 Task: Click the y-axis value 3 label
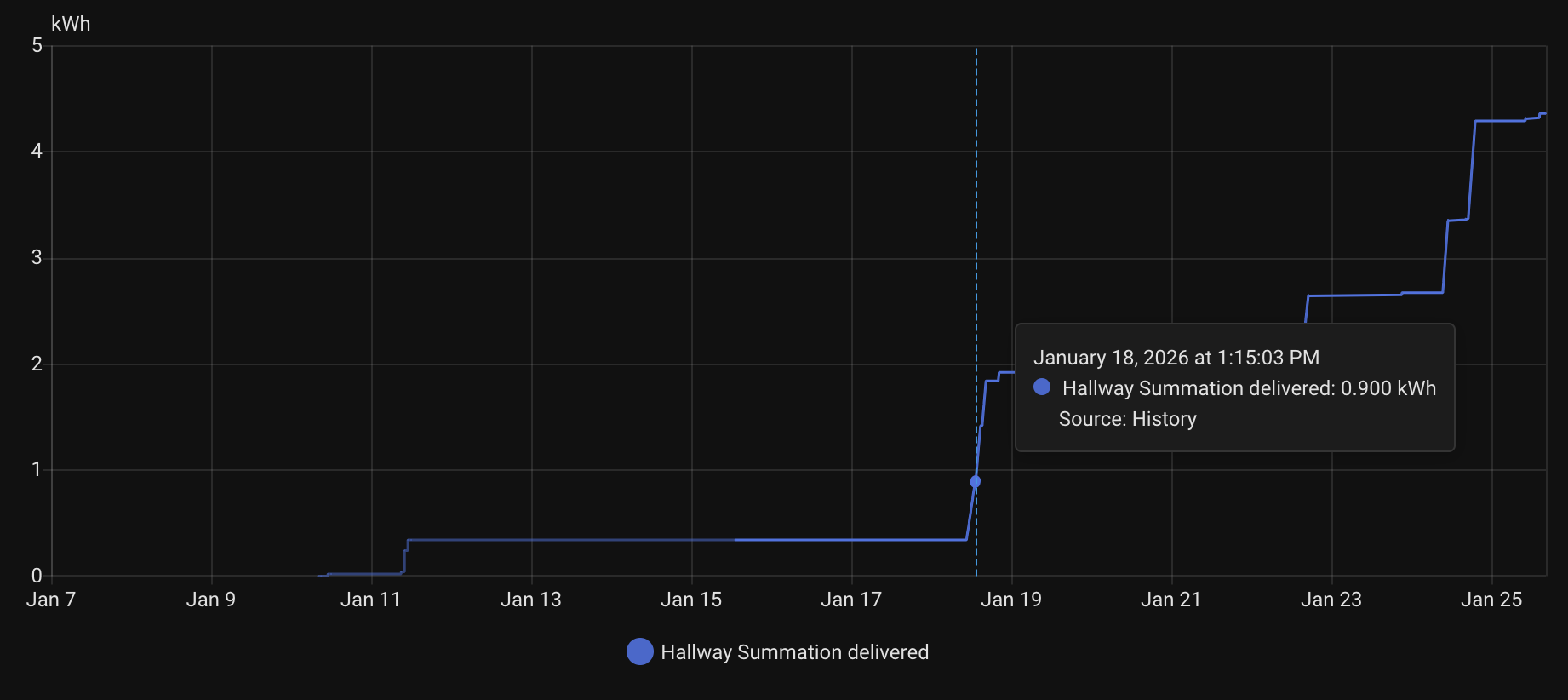click(x=37, y=257)
